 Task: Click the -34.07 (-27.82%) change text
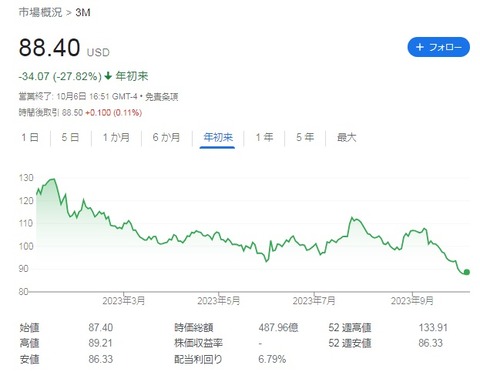pos(60,76)
